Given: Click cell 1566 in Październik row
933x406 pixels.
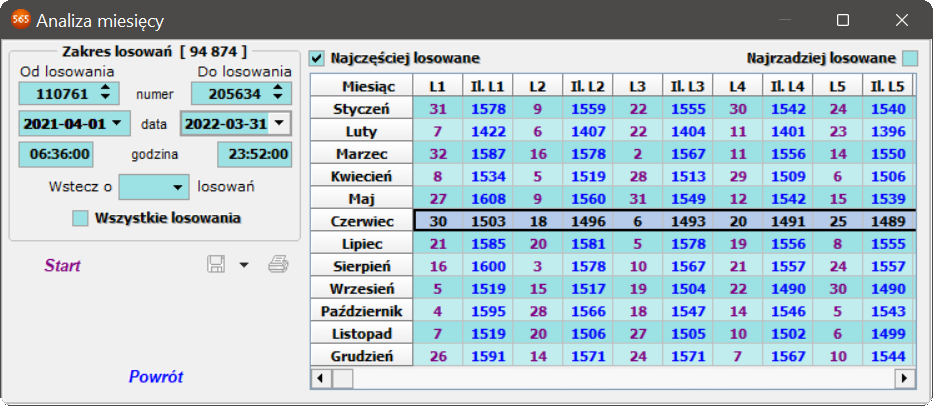Looking at the screenshot, I should click(x=588, y=311).
